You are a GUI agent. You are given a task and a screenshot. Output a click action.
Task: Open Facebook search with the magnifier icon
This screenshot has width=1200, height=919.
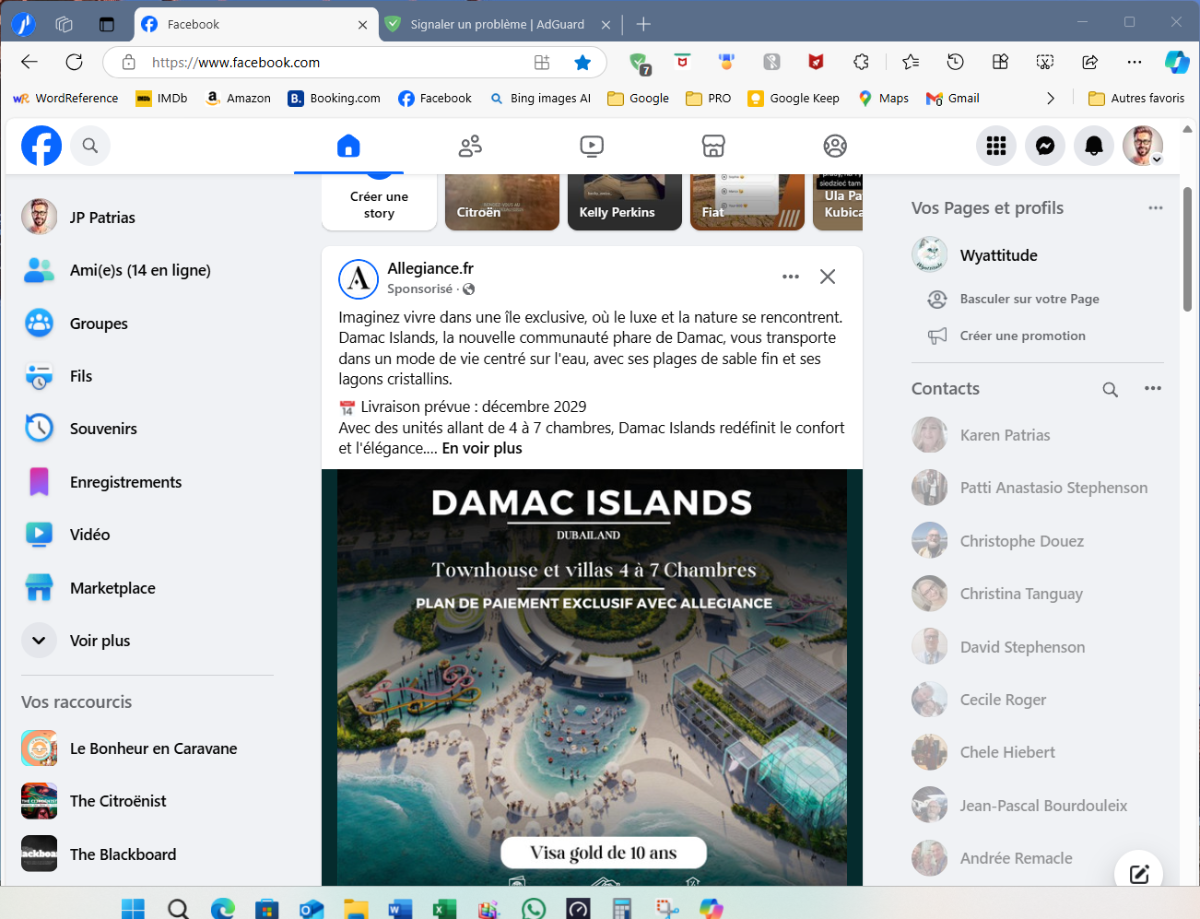point(90,145)
